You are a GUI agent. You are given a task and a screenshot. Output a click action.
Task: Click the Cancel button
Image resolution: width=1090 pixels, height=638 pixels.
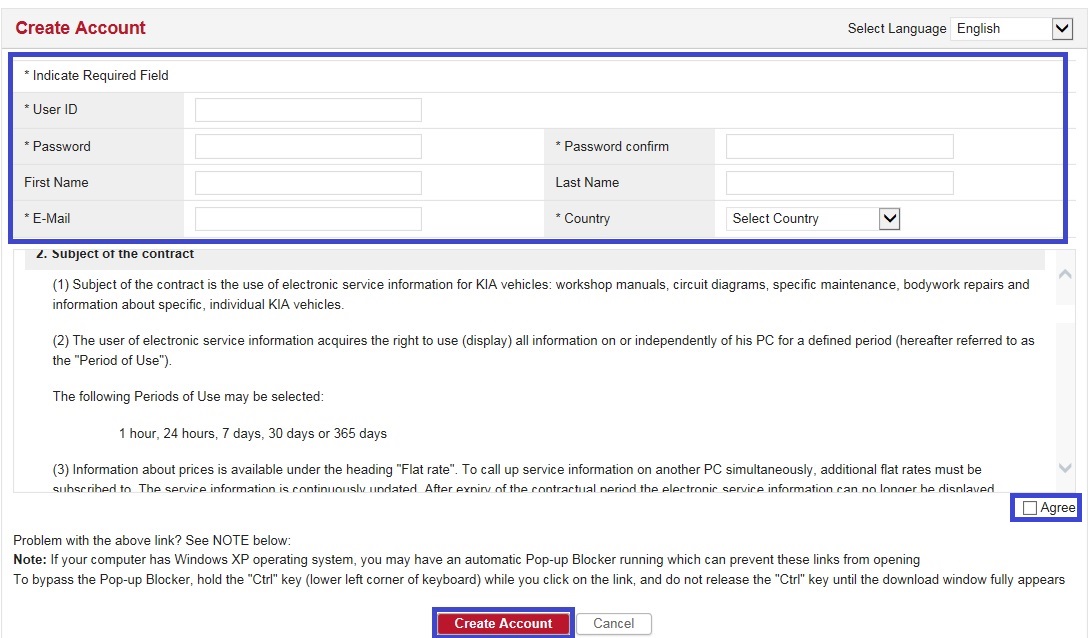614,623
